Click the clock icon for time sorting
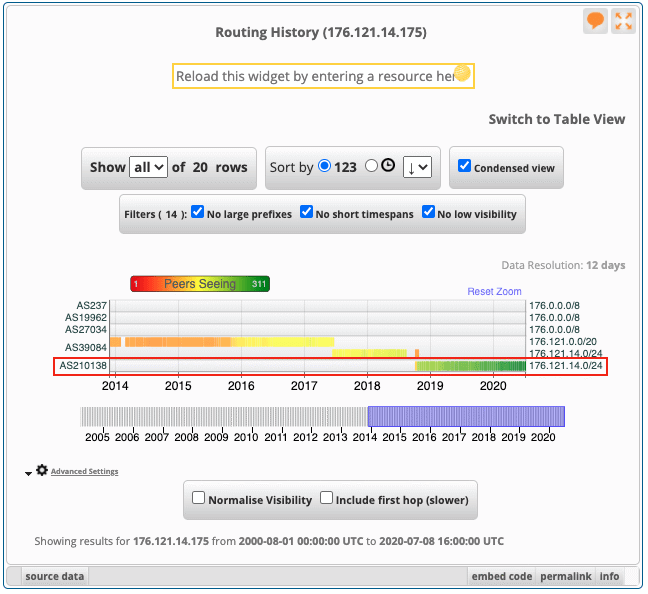The image size is (648, 594). 388,165
